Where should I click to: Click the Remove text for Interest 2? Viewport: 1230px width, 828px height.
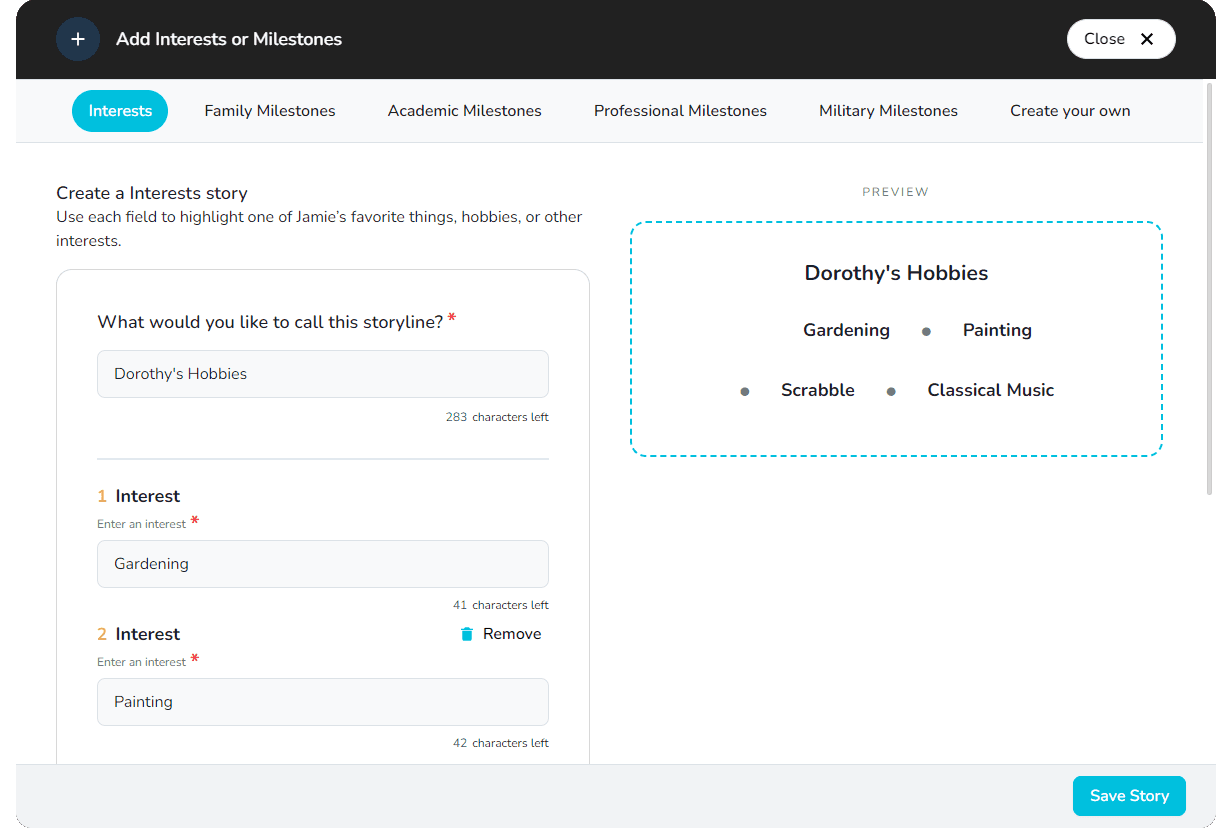(511, 634)
